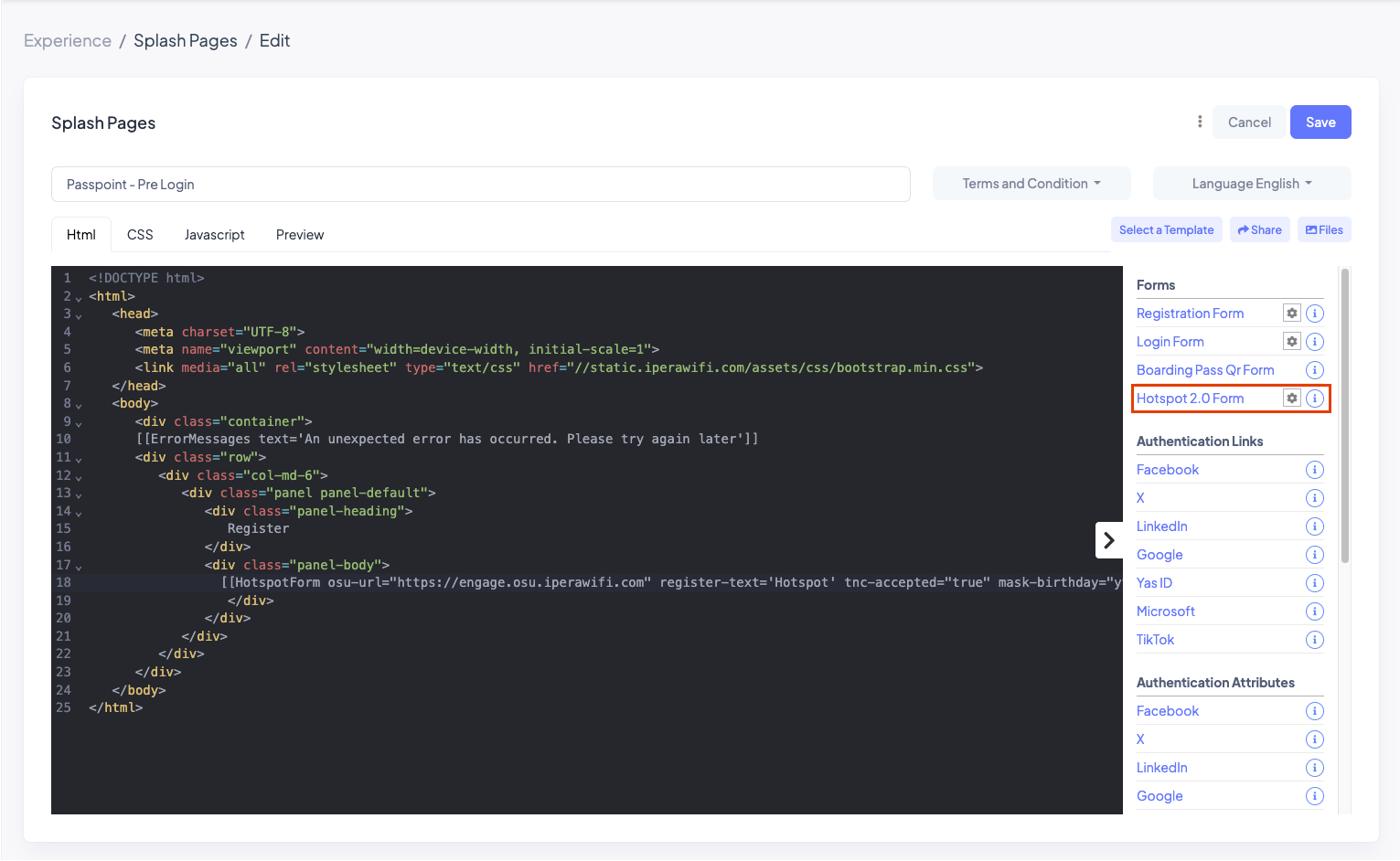Viewport: 1400px width, 861px height.
Task: Switch to the Html tab
Action: click(x=81, y=235)
